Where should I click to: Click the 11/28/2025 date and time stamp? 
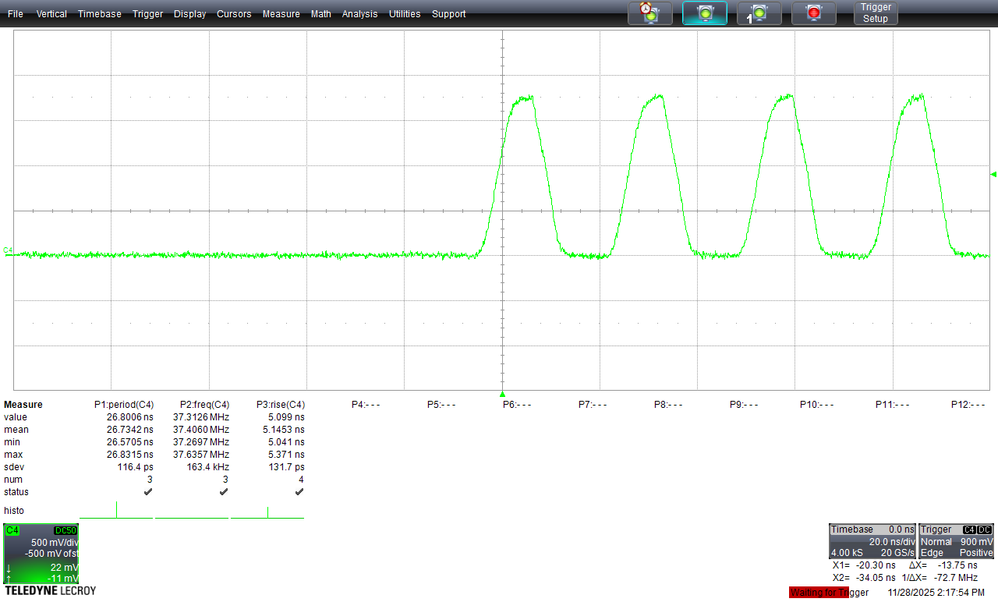point(936,593)
